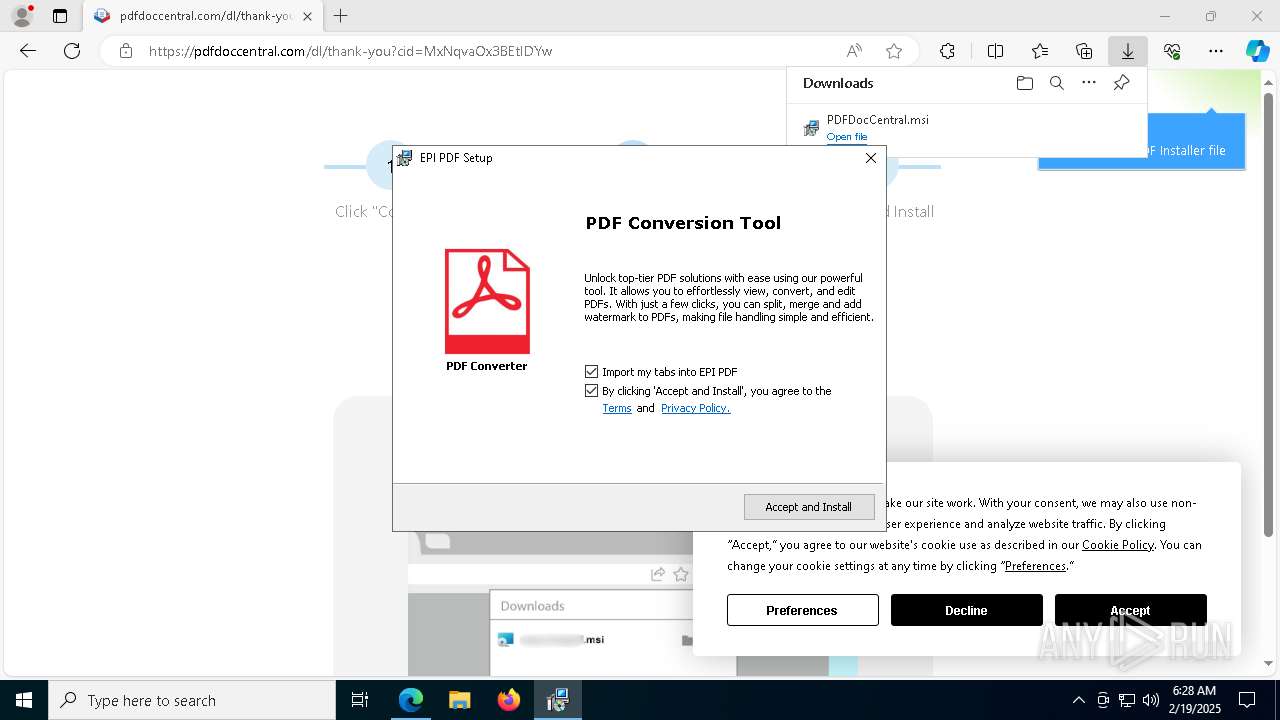Pin the Downloads panel
This screenshot has height=720, width=1280.
coord(1121,83)
